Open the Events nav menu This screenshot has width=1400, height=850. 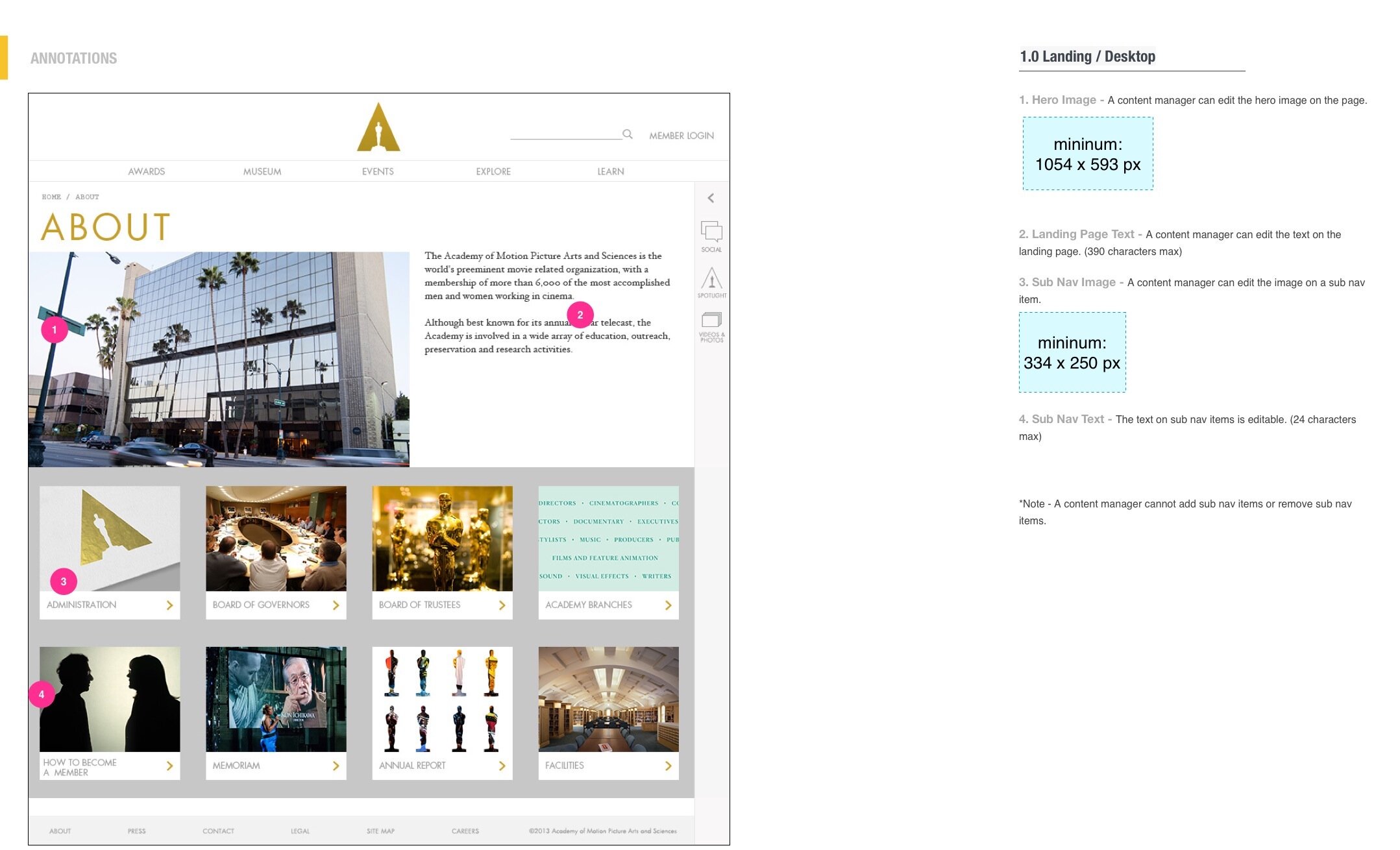(x=378, y=171)
